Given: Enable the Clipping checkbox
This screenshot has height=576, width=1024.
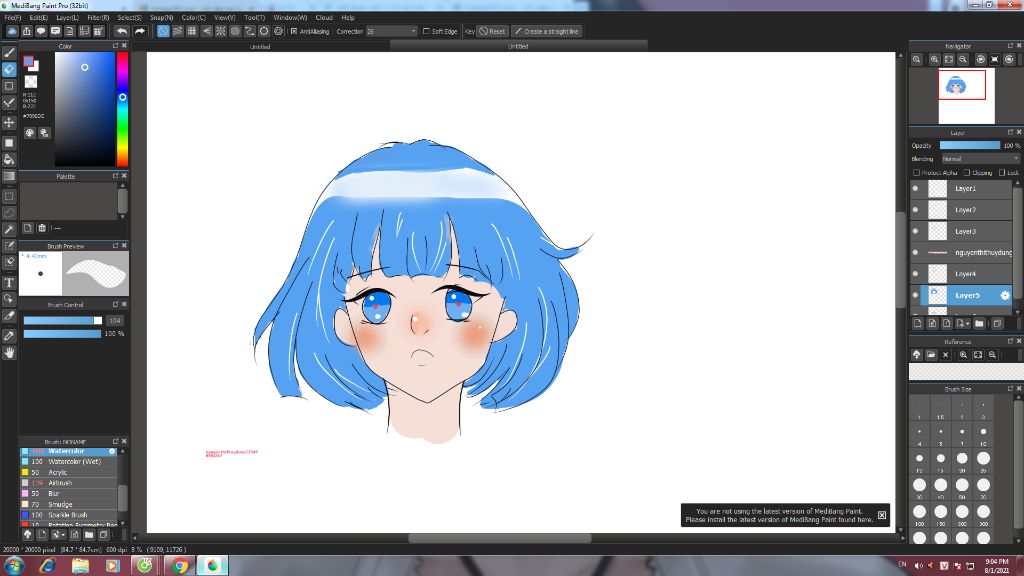Looking at the screenshot, I should pos(967,172).
